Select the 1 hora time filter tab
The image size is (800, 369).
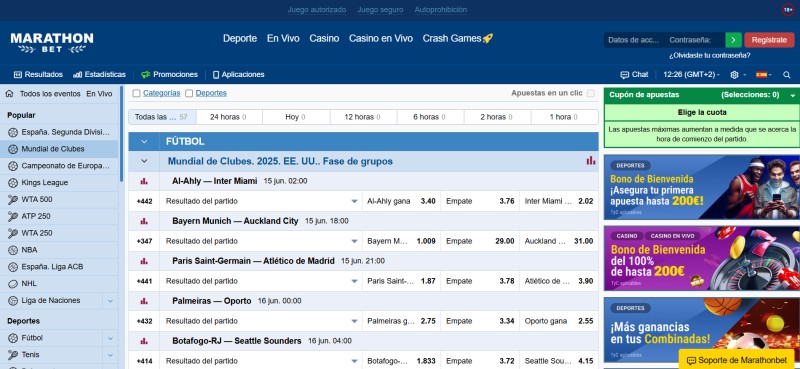point(564,117)
